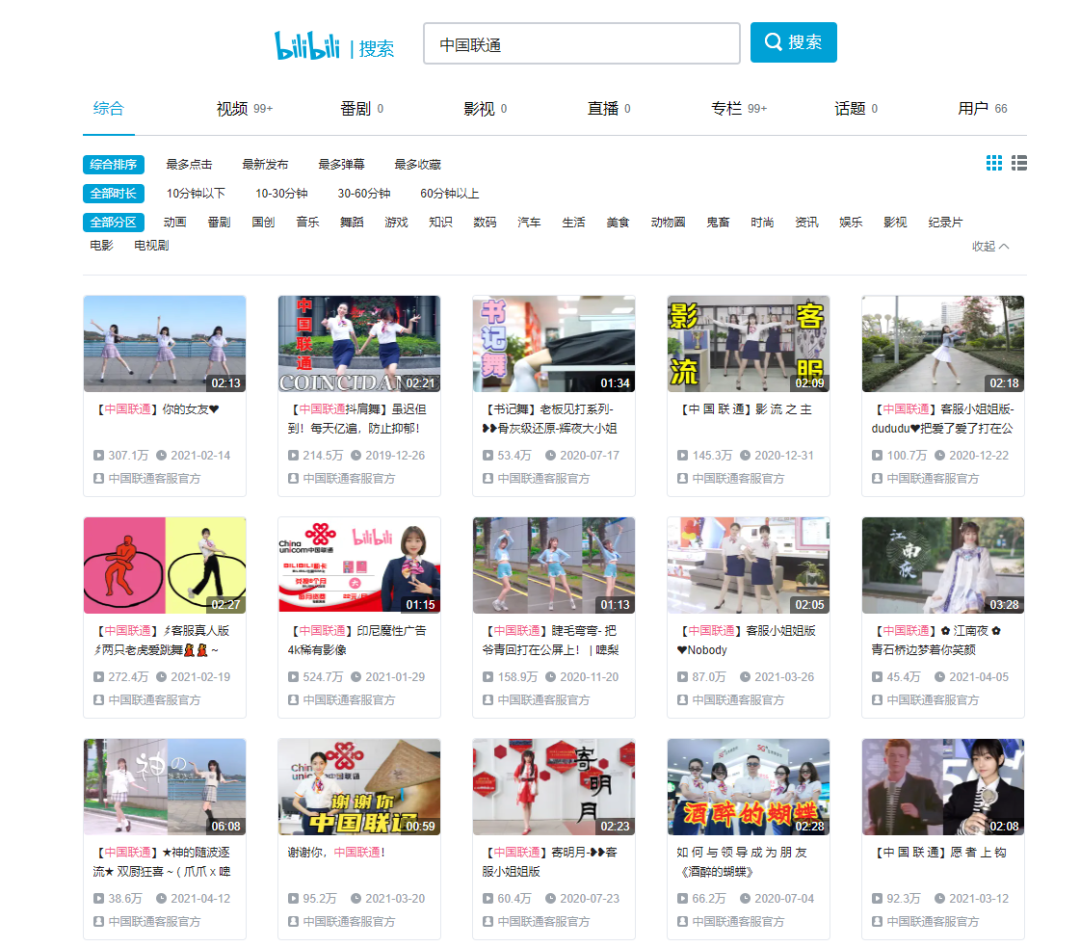Filter by 电视剧 category
Viewport: 1080px width, 947px height.
point(152,246)
